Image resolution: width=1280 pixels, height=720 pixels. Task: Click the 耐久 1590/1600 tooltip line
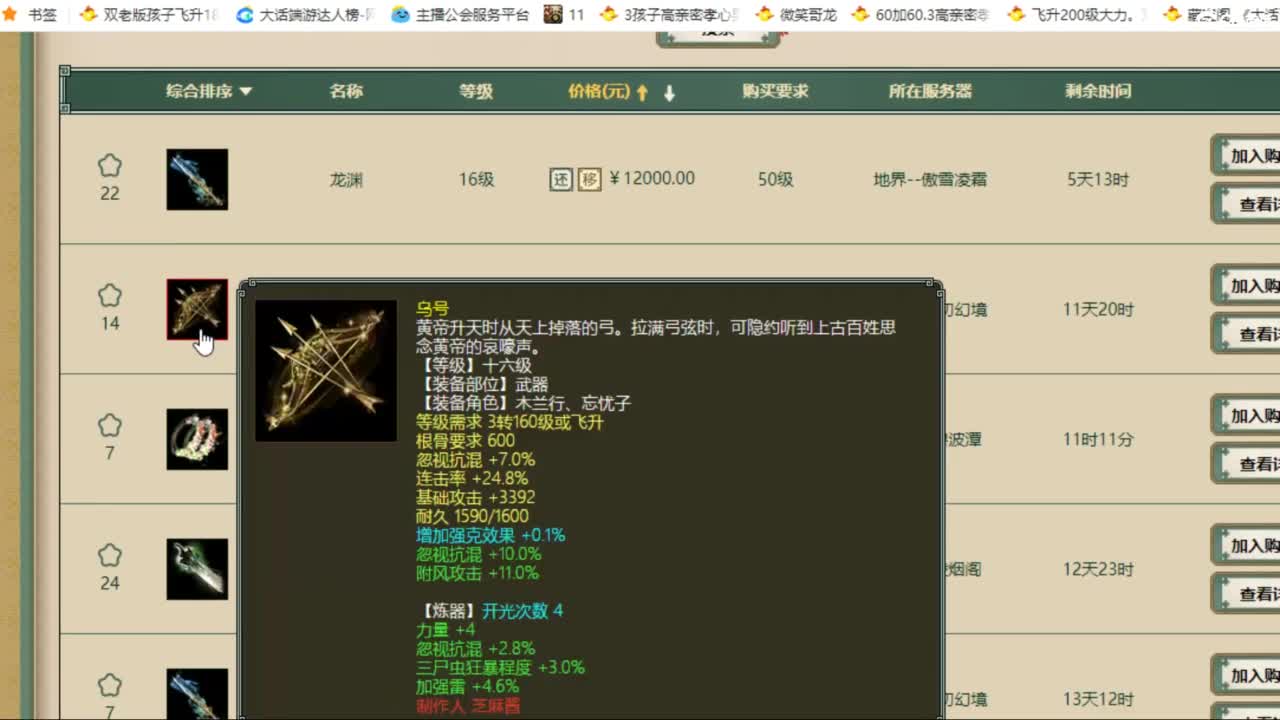[x=472, y=516]
